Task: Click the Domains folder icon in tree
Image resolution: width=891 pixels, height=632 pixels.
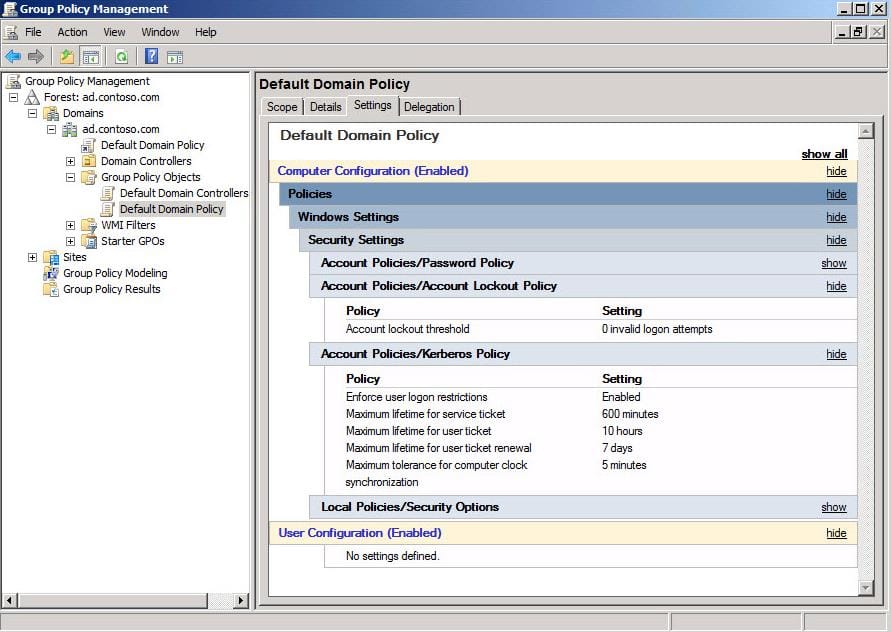Action: (x=52, y=113)
